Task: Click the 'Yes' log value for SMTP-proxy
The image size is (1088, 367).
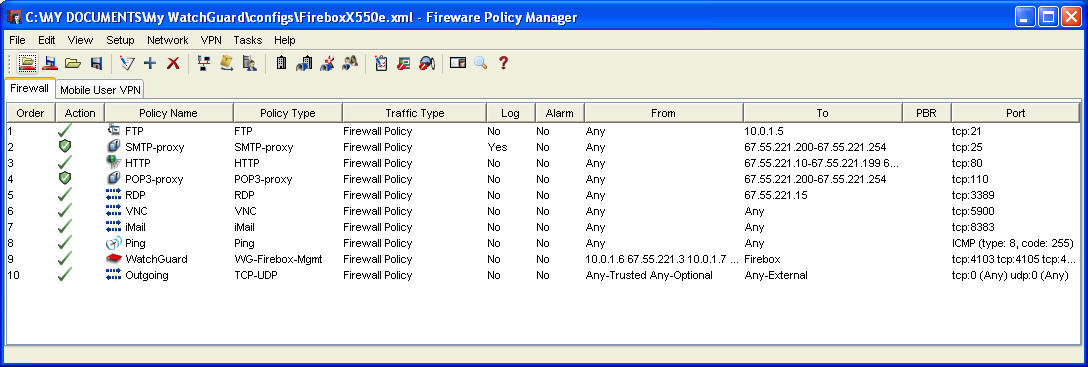Action: coord(497,147)
